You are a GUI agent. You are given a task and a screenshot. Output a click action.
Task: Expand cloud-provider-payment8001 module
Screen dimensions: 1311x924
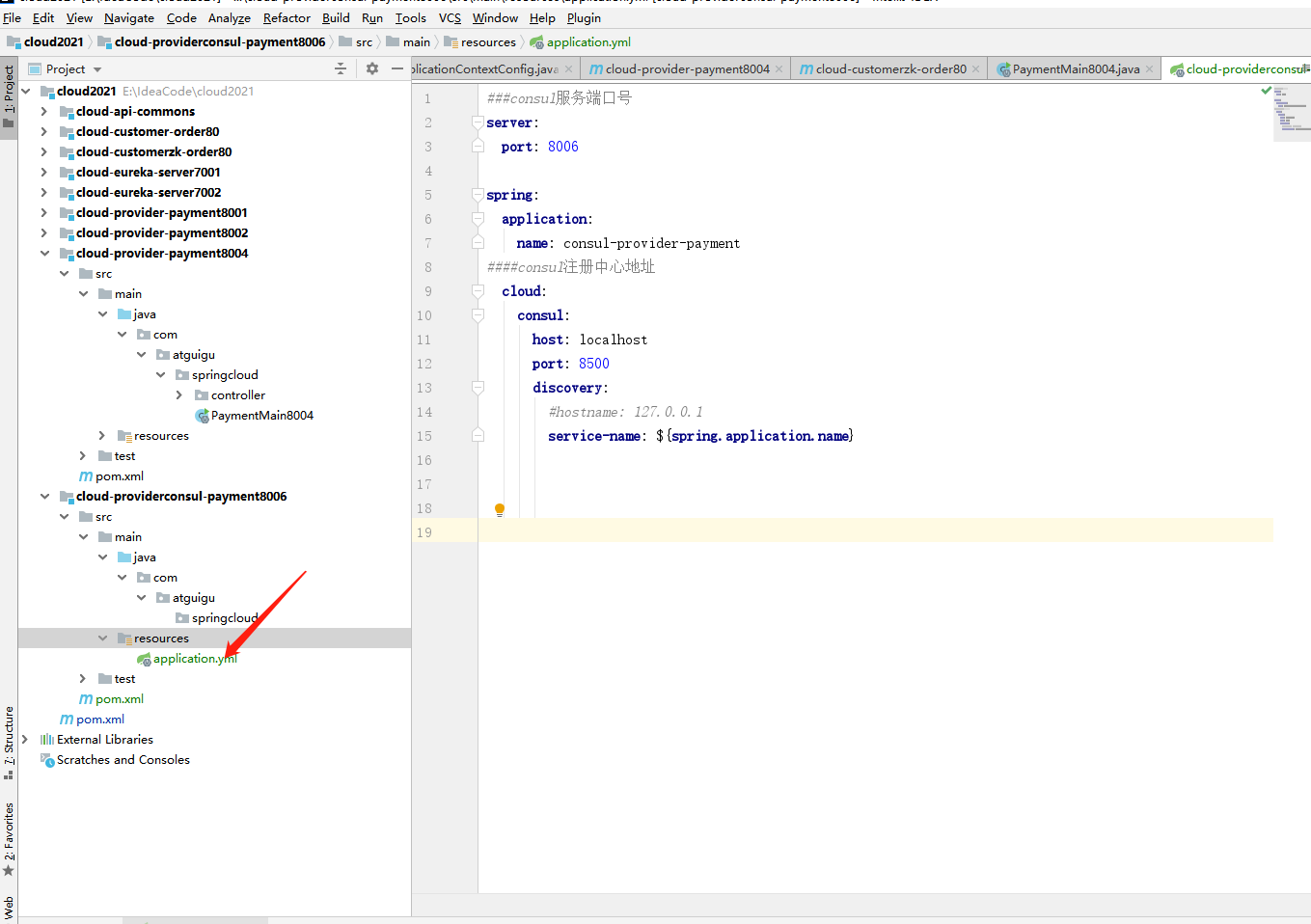(x=44, y=212)
